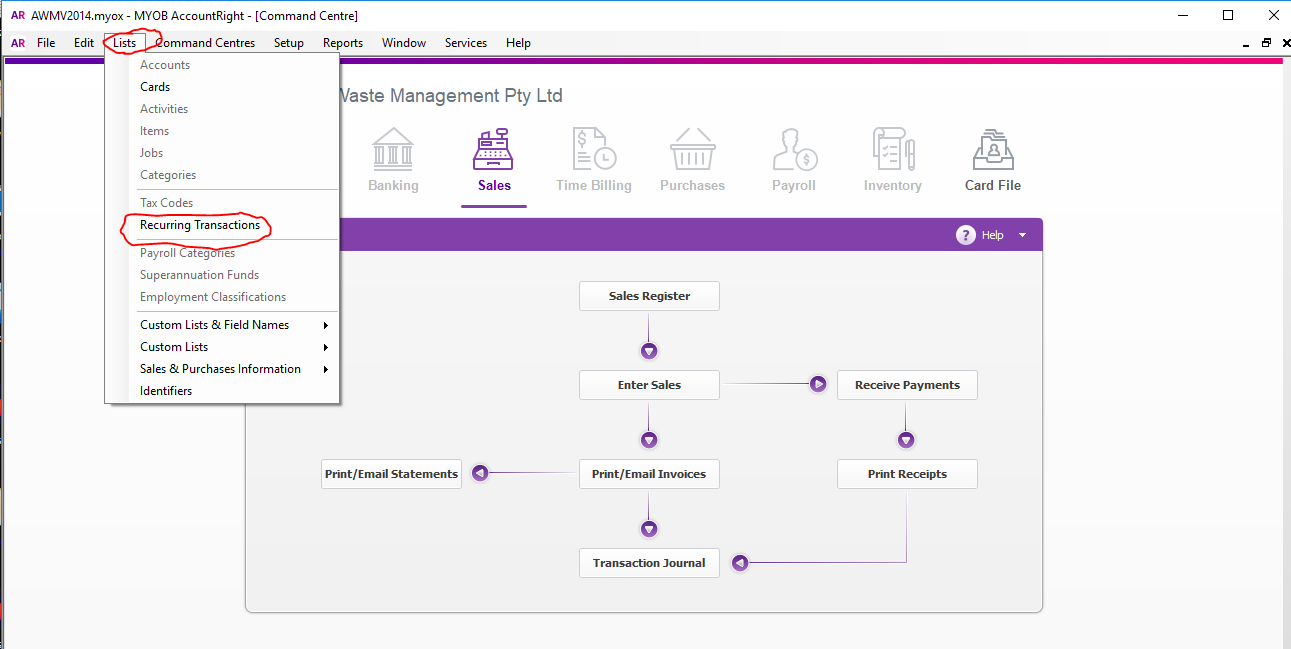Choose Recurring Transactions from Lists menu

click(200, 225)
